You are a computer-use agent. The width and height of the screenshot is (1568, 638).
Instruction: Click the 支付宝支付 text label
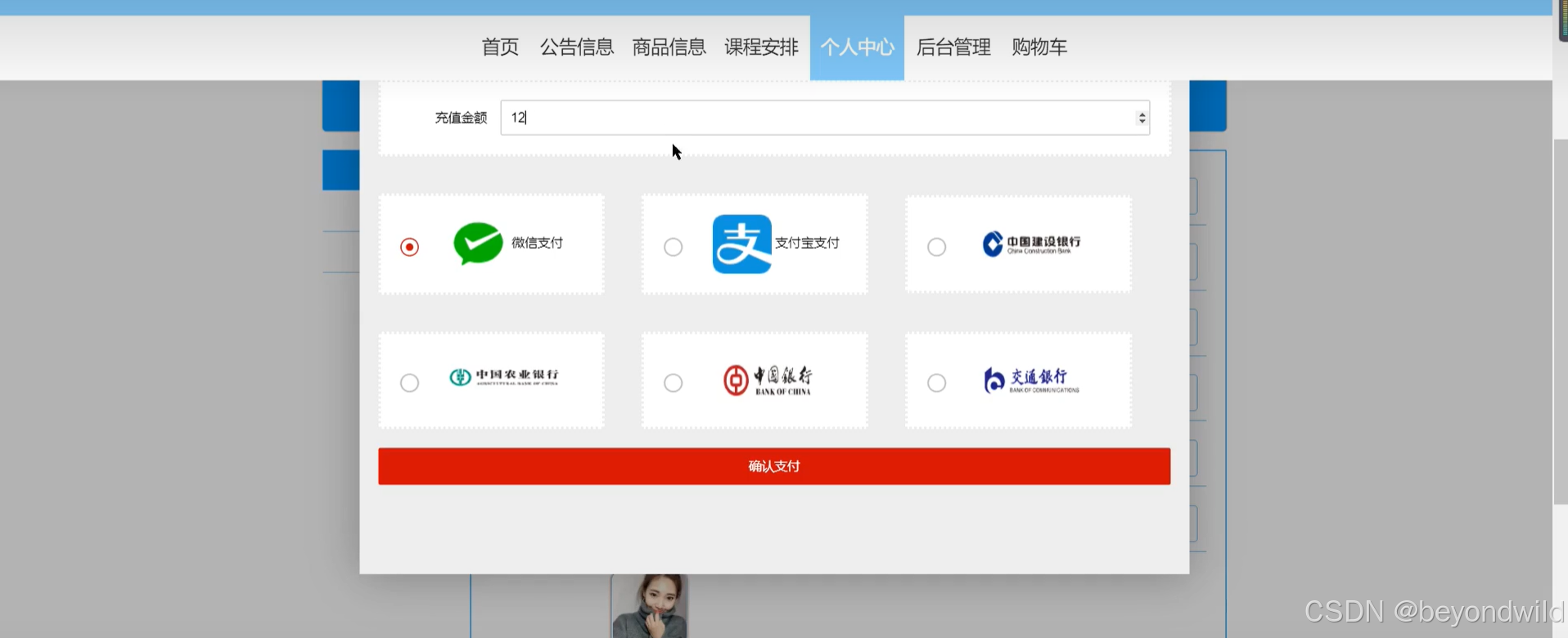tap(807, 243)
